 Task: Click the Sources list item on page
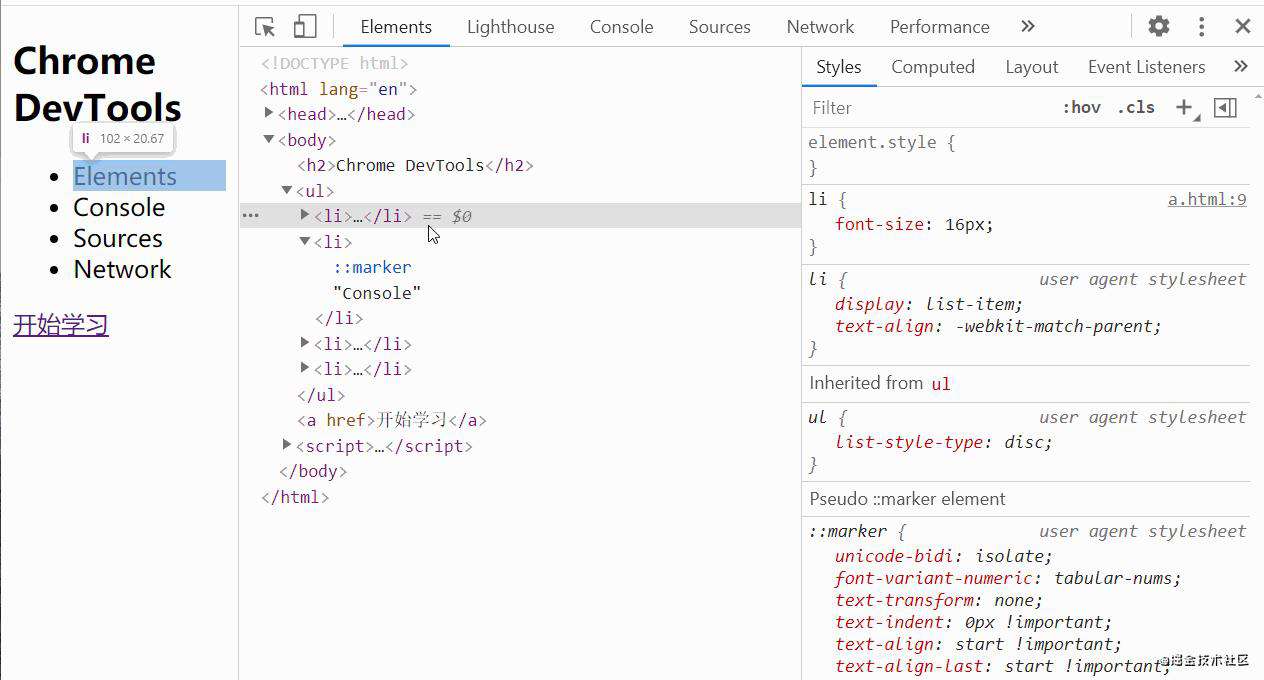pyautogui.click(x=118, y=238)
